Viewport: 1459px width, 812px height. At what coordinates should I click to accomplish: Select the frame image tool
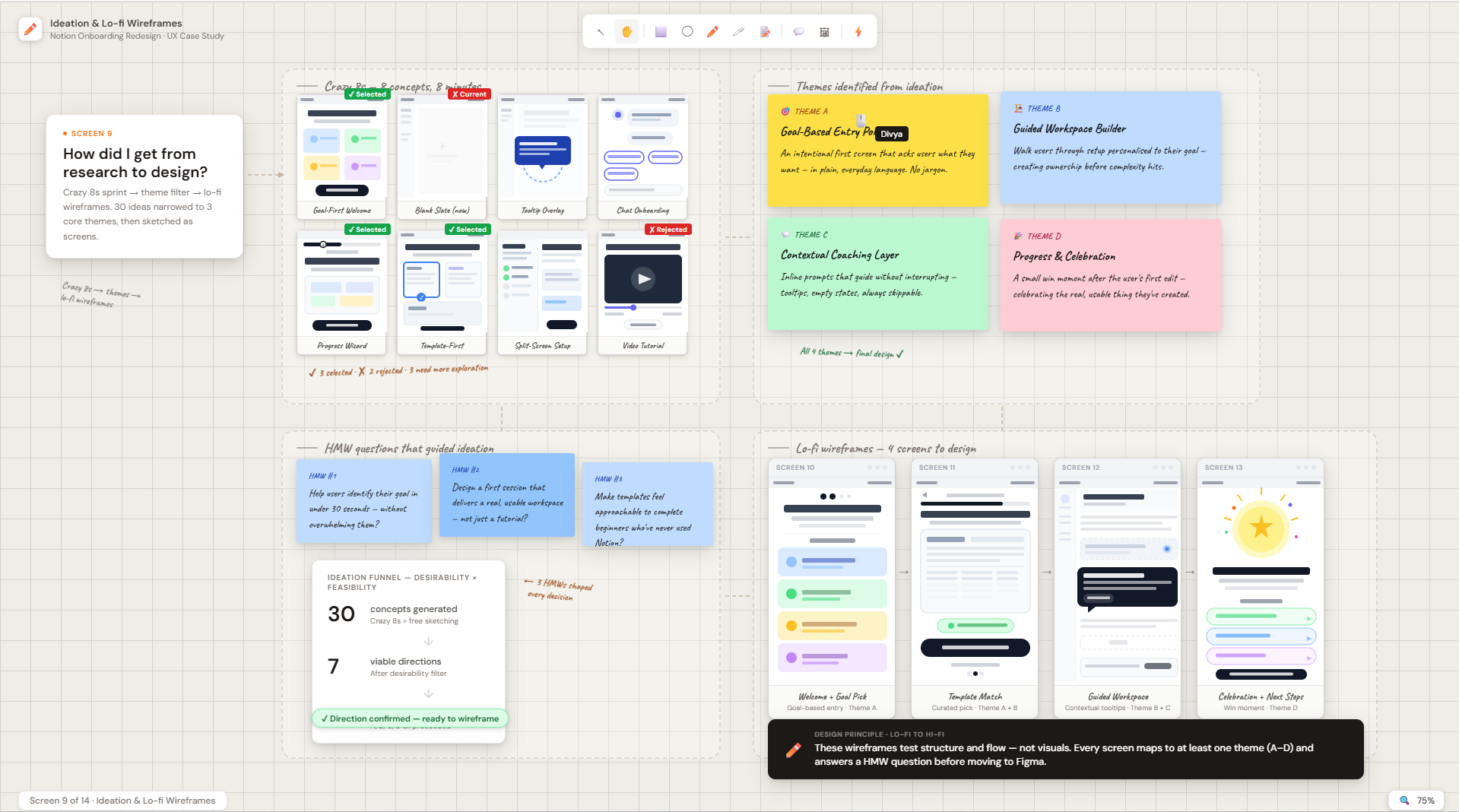click(824, 32)
